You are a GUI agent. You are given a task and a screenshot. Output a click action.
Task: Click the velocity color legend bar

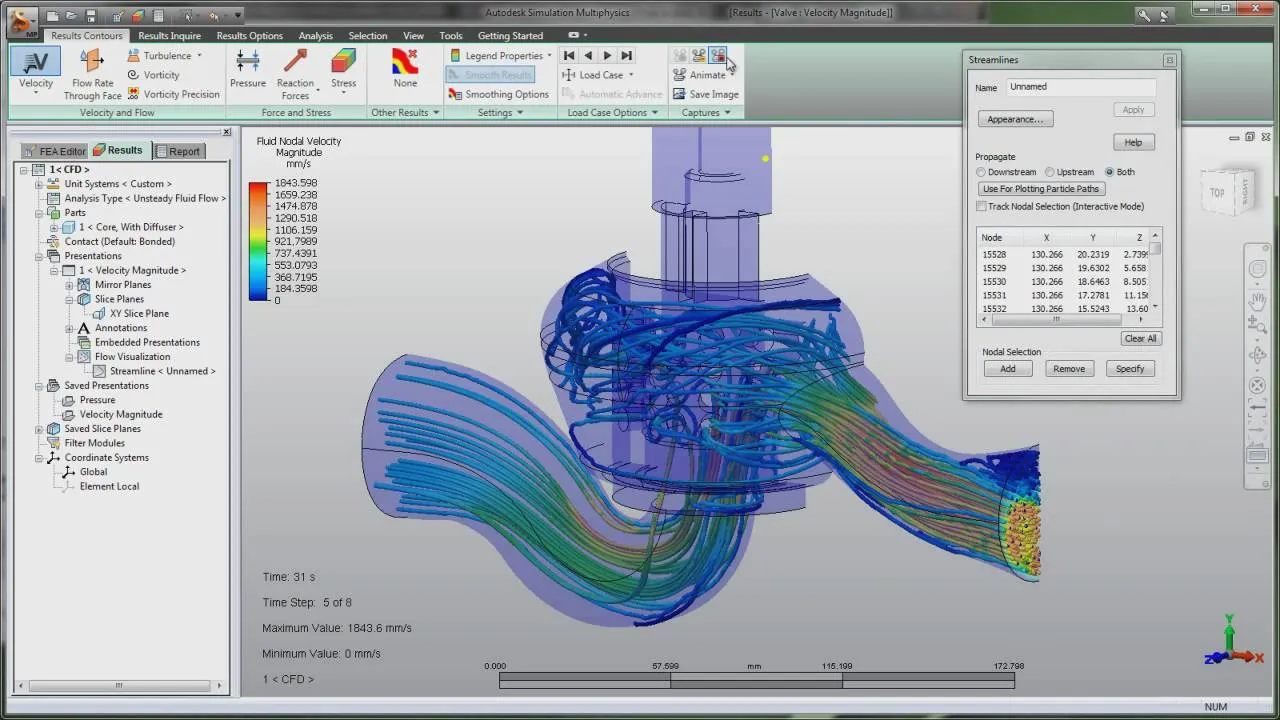pos(258,241)
